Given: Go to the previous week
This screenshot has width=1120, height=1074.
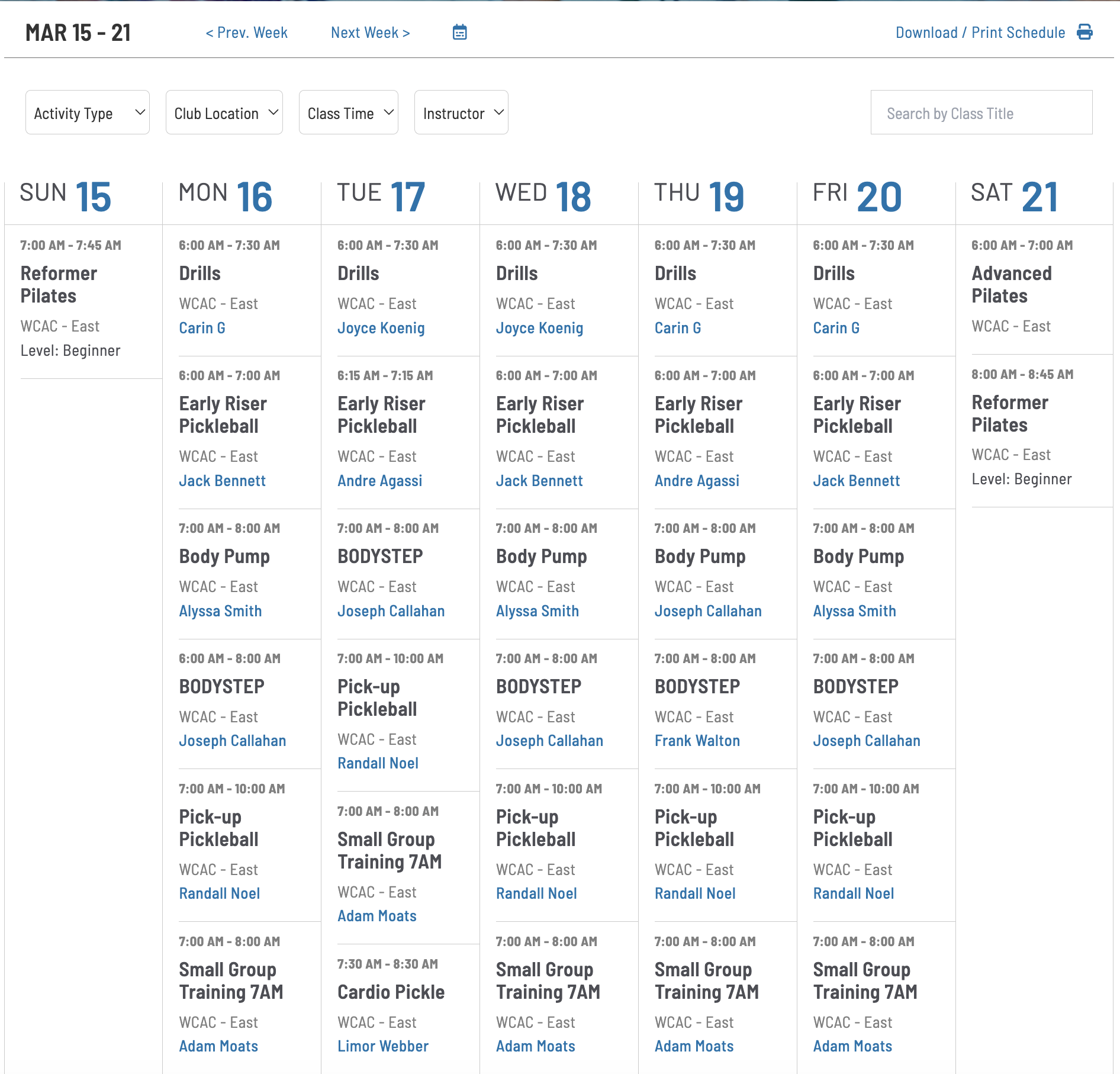Looking at the screenshot, I should click(x=246, y=33).
